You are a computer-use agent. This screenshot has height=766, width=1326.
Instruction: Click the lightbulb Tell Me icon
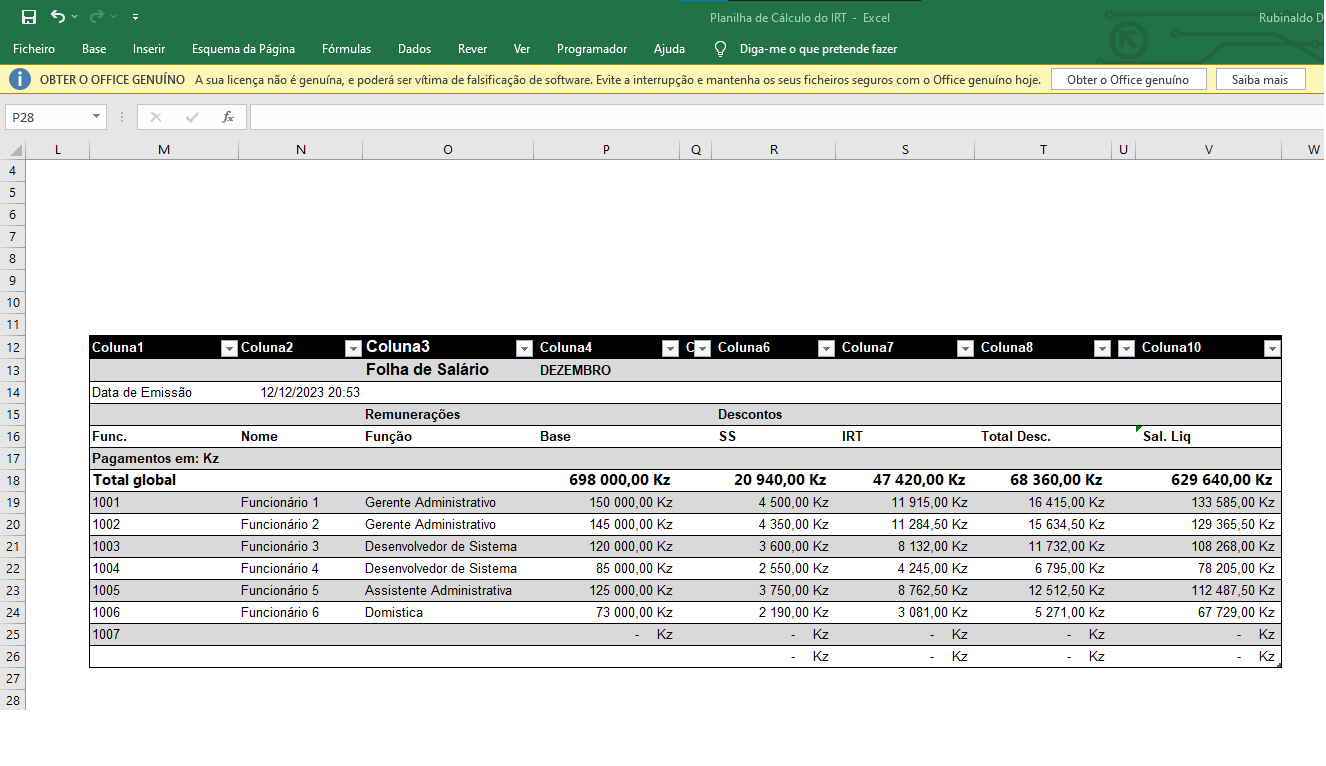click(720, 49)
